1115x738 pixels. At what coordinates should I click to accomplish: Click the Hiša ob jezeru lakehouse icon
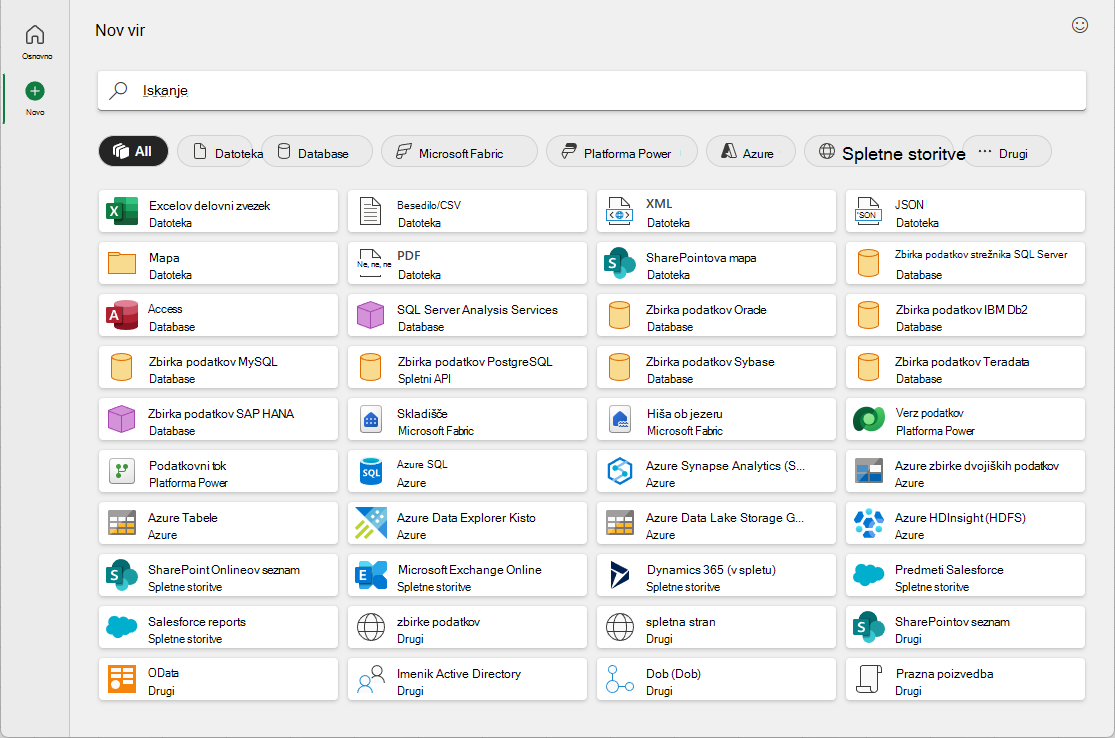click(620, 419)
